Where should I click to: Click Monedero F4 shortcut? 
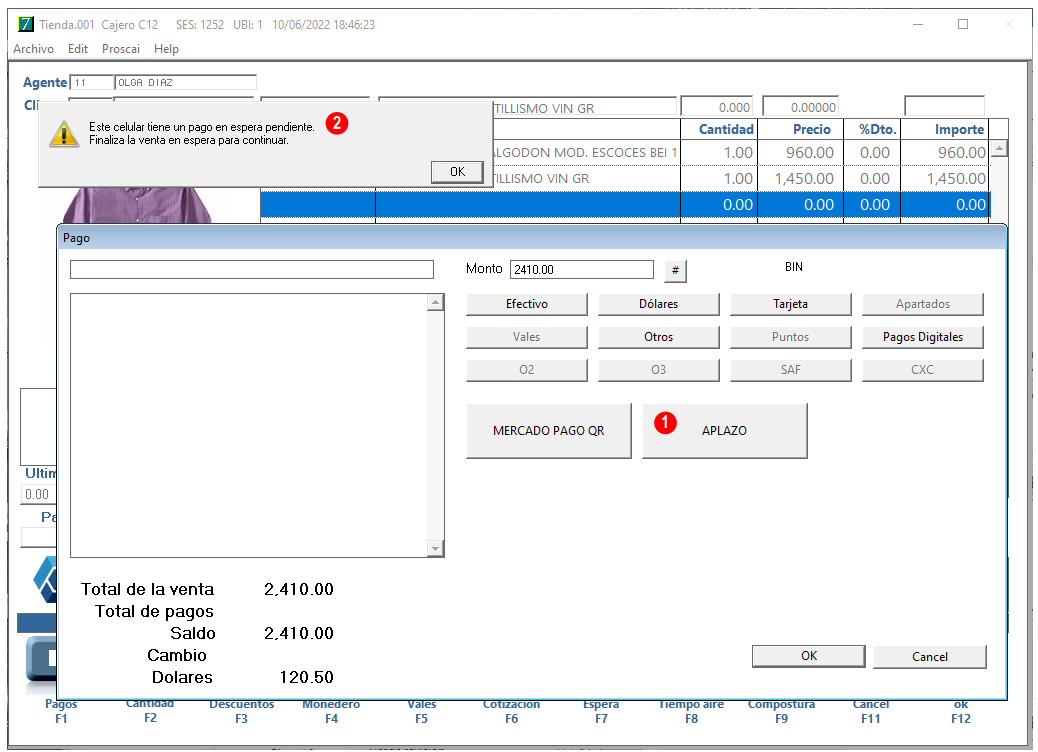tap(331, 712)
